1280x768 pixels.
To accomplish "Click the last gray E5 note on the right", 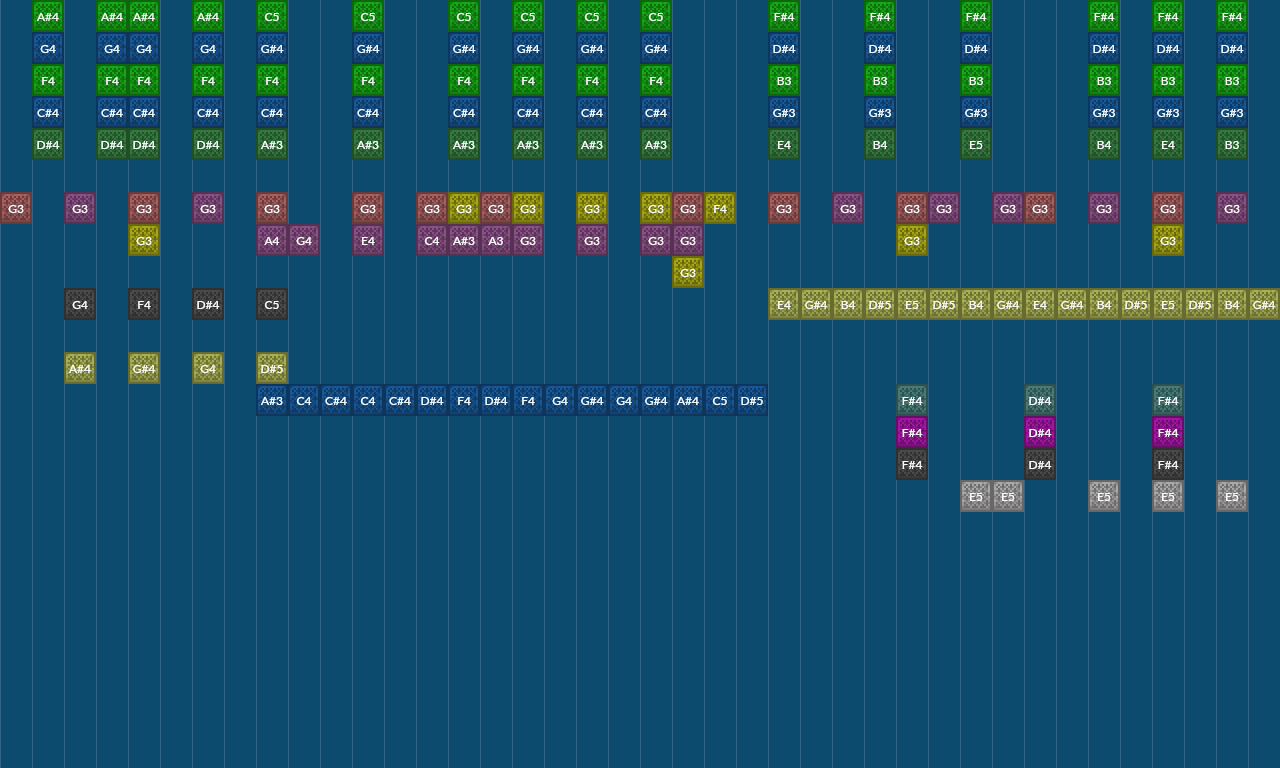I will 1231,496.
